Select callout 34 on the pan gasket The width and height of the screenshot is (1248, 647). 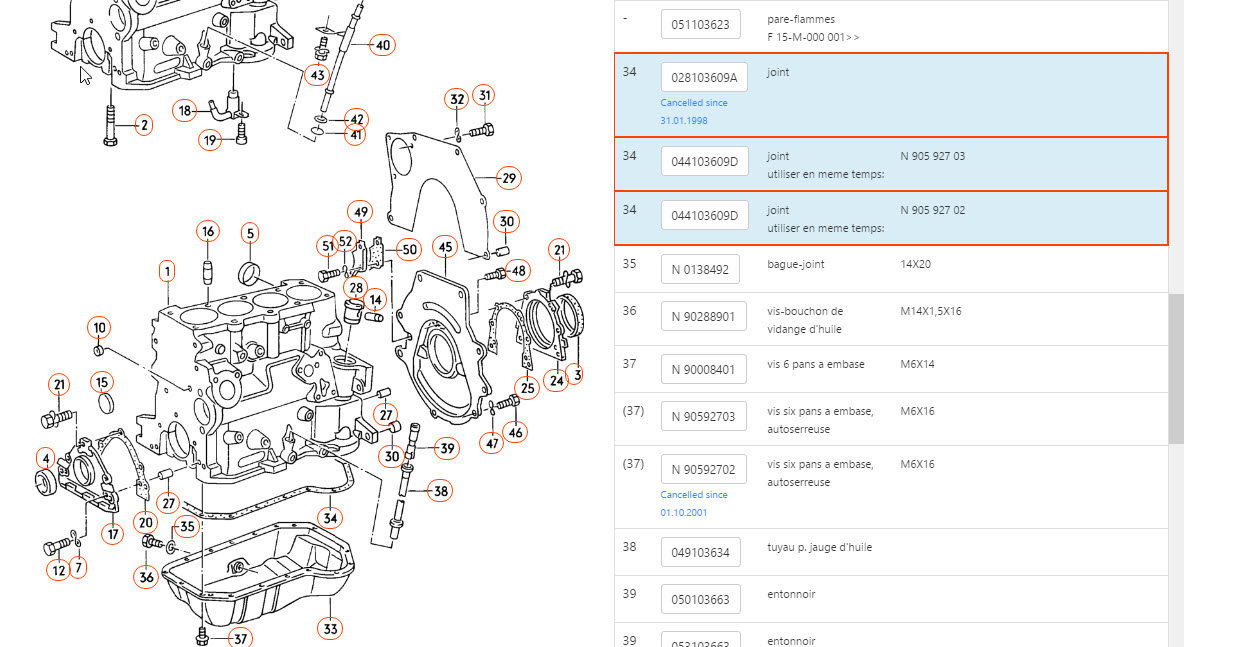330,517
